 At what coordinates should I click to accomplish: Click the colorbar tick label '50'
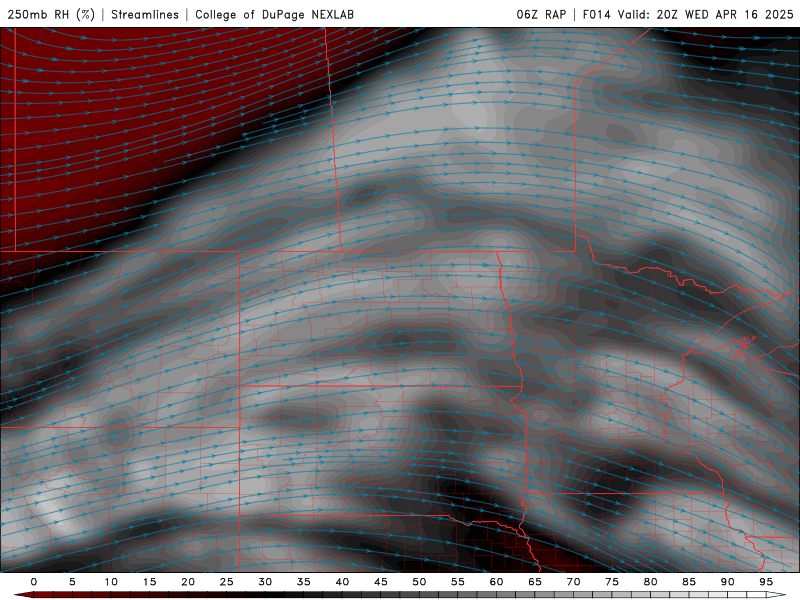click(419, 582)
